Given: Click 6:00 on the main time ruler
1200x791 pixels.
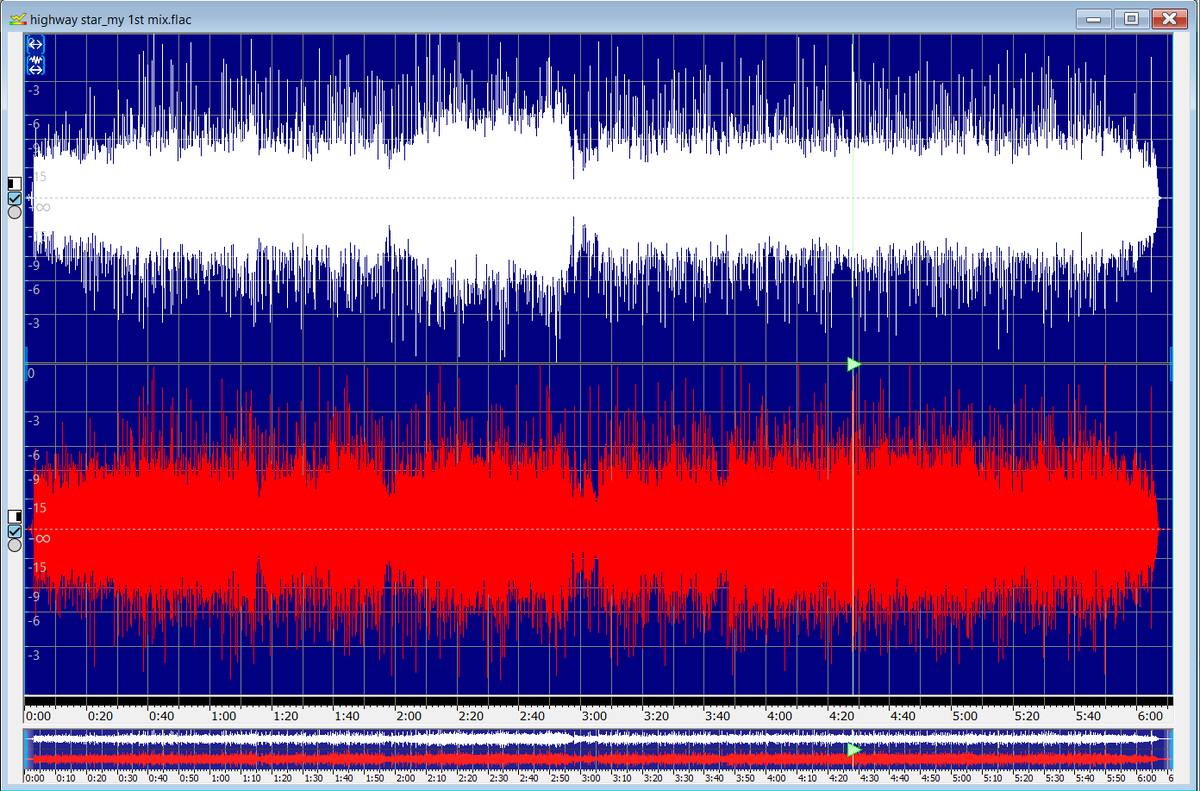Looking at the screenshot, I should click(1150, 716).
